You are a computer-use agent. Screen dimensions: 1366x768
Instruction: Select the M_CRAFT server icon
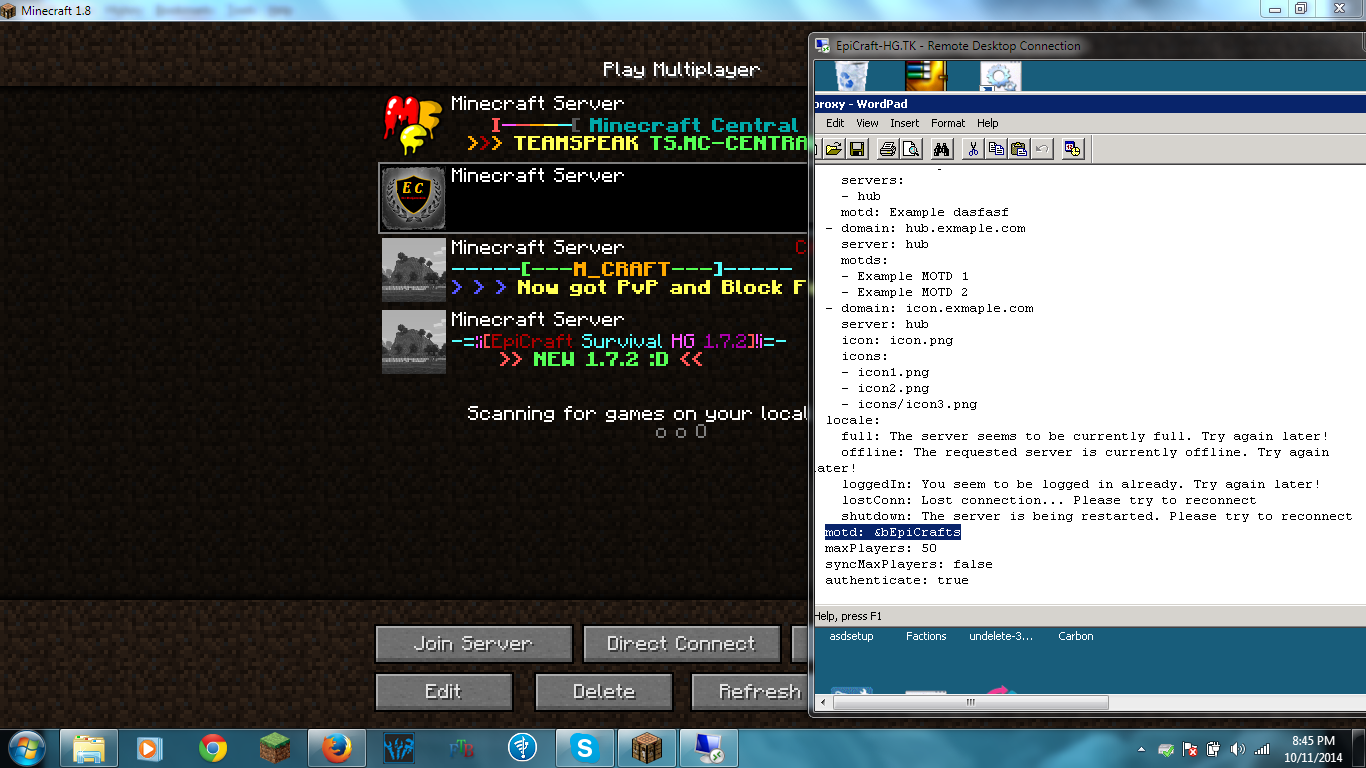[413, 269]
